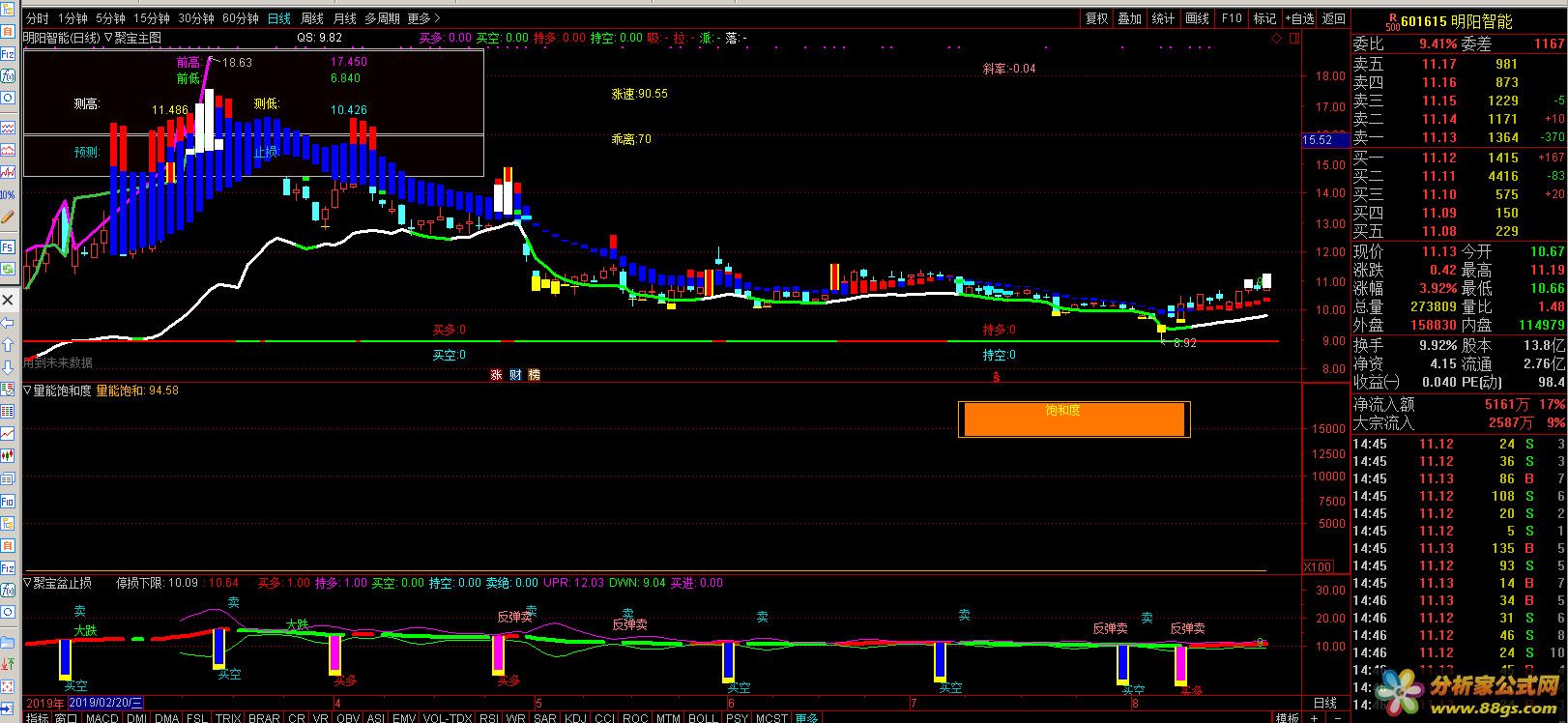This screenshot has width=1568, height=723.
Task: Click the red square icon above price axis
Action: (1294, 38)
